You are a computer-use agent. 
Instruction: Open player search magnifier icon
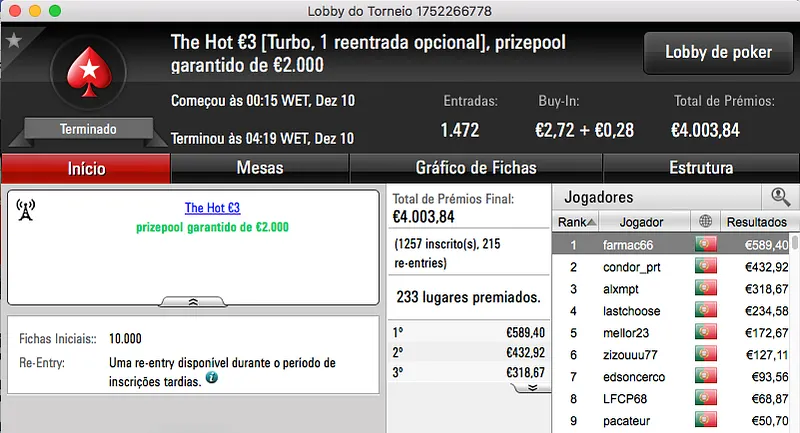779,197
